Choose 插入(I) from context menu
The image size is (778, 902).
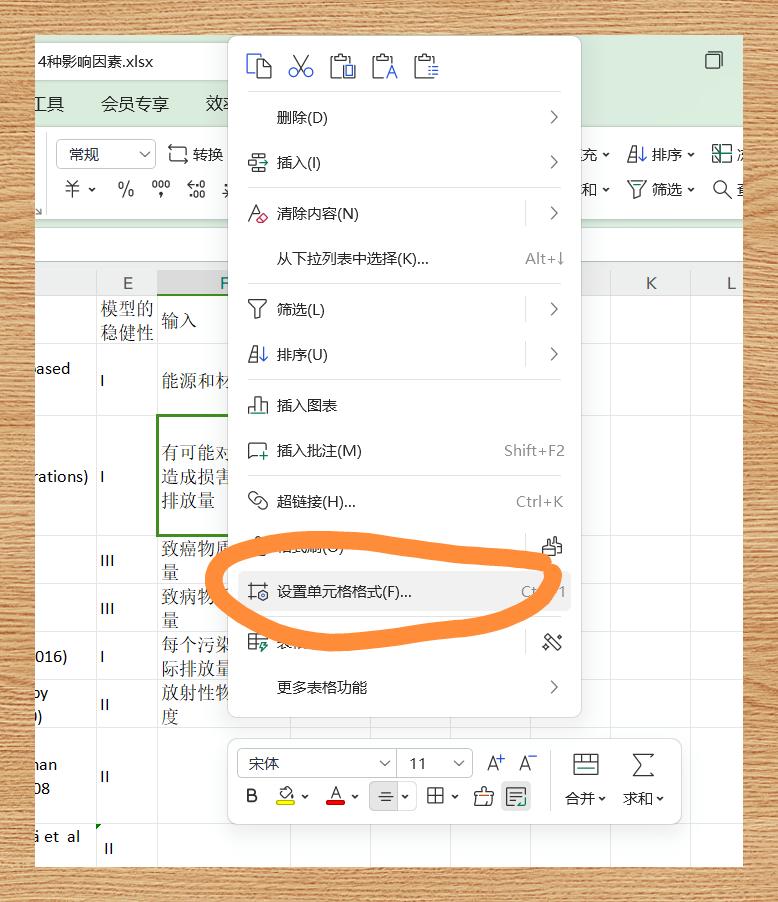point(403,163)
